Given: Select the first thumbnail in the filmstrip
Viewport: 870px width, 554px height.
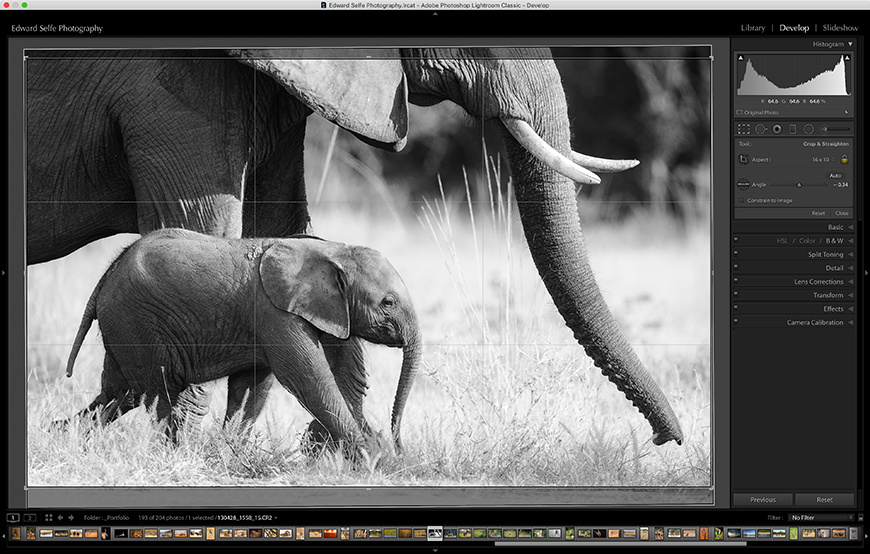Looking at the screenshot, I should 16,533.
